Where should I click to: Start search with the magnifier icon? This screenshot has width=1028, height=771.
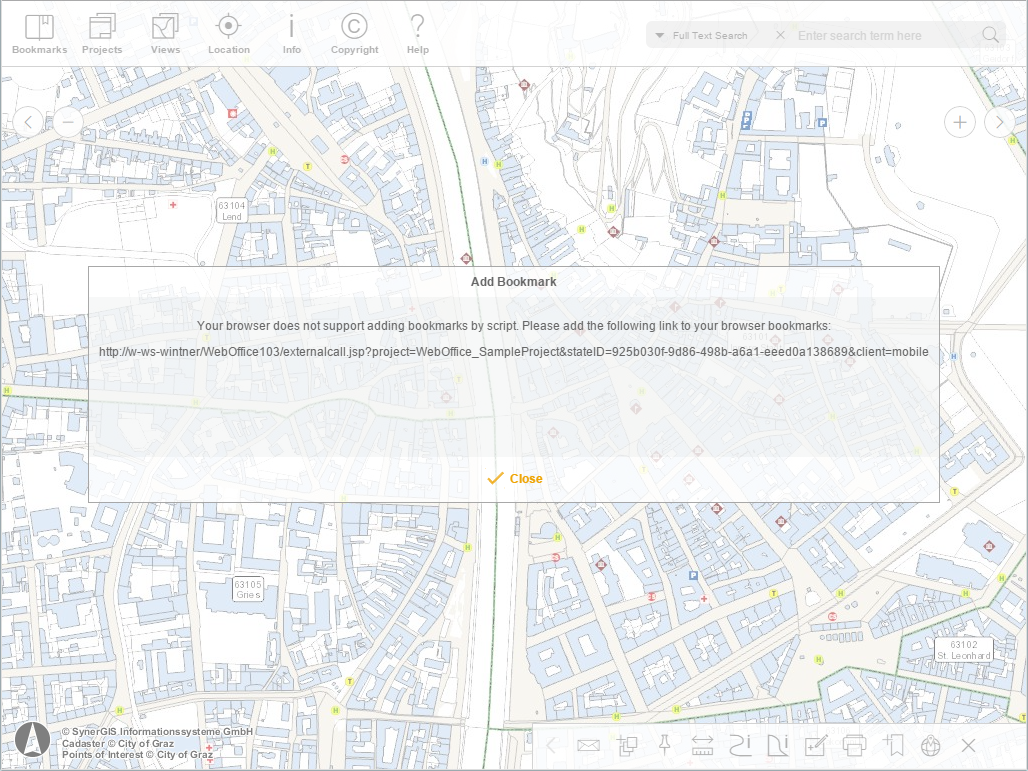click(x=990, y=35)
